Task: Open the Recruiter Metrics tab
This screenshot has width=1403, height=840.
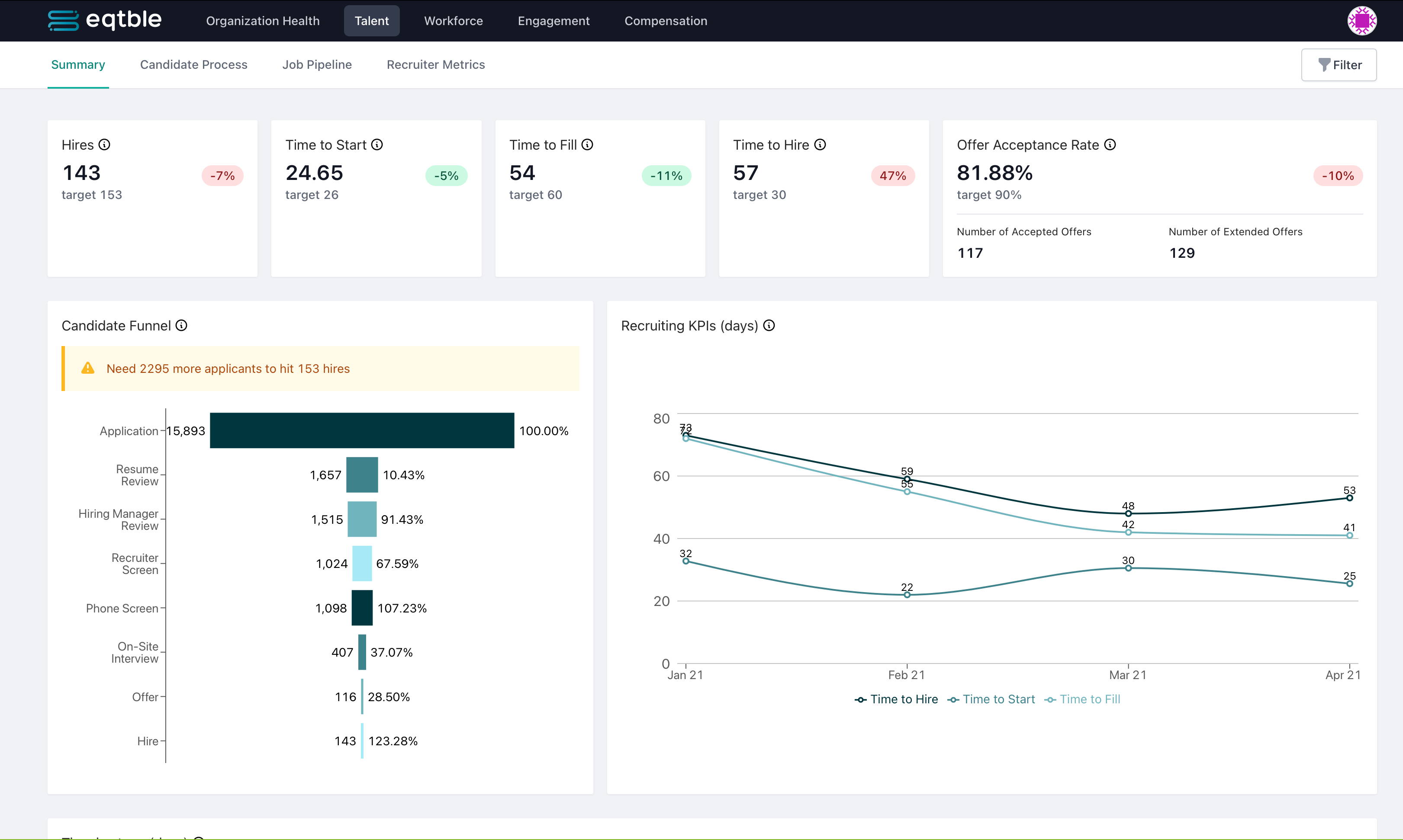Action: pyautogui.click(x=435, y=64)
